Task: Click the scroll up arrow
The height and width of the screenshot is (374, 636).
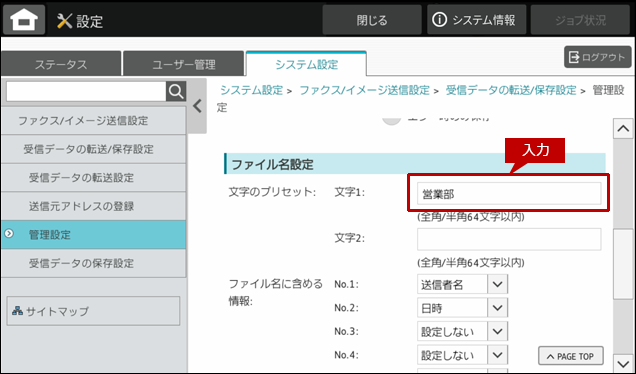Action: [623, 129]
